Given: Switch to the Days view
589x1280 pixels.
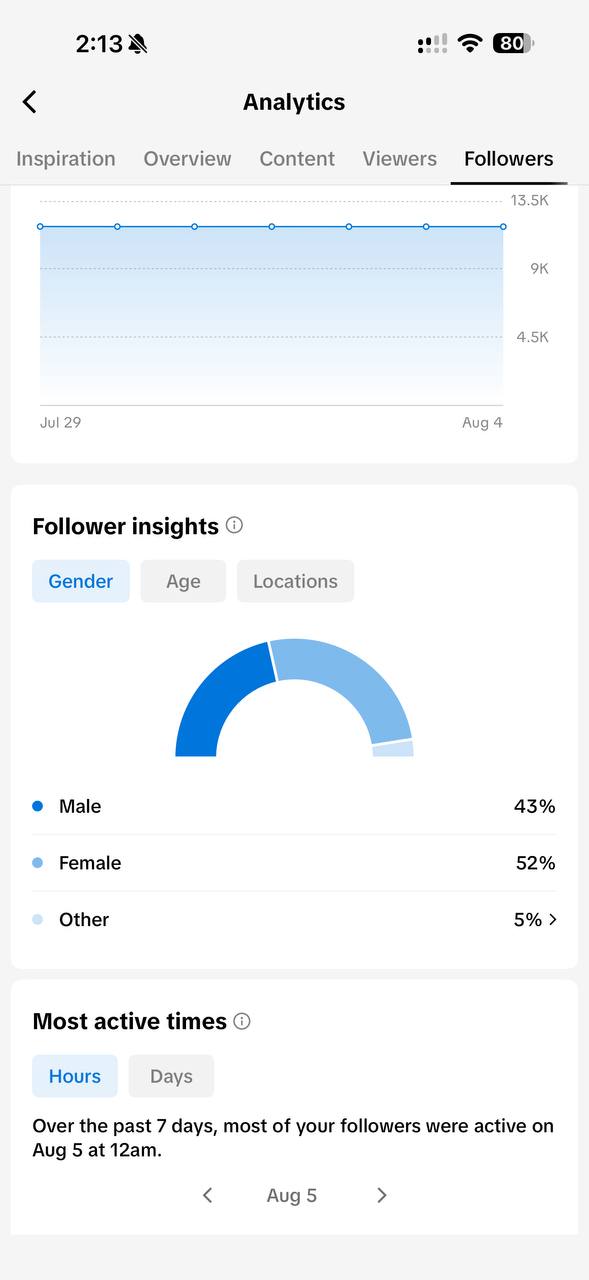Looking at the screenshot, I should tap(171, 1076).
